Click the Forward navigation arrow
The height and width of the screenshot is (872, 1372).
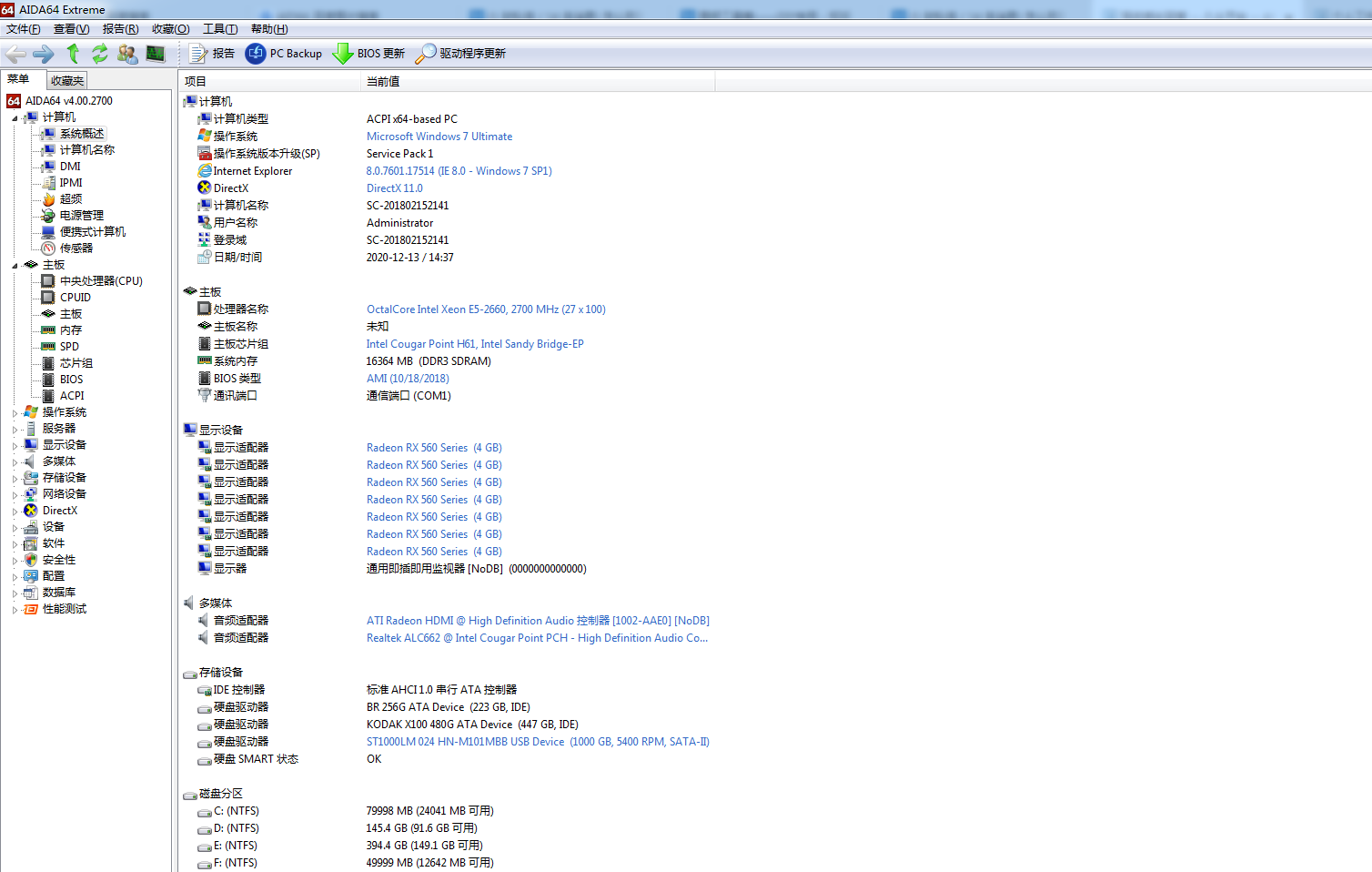(x=43, y=54)
